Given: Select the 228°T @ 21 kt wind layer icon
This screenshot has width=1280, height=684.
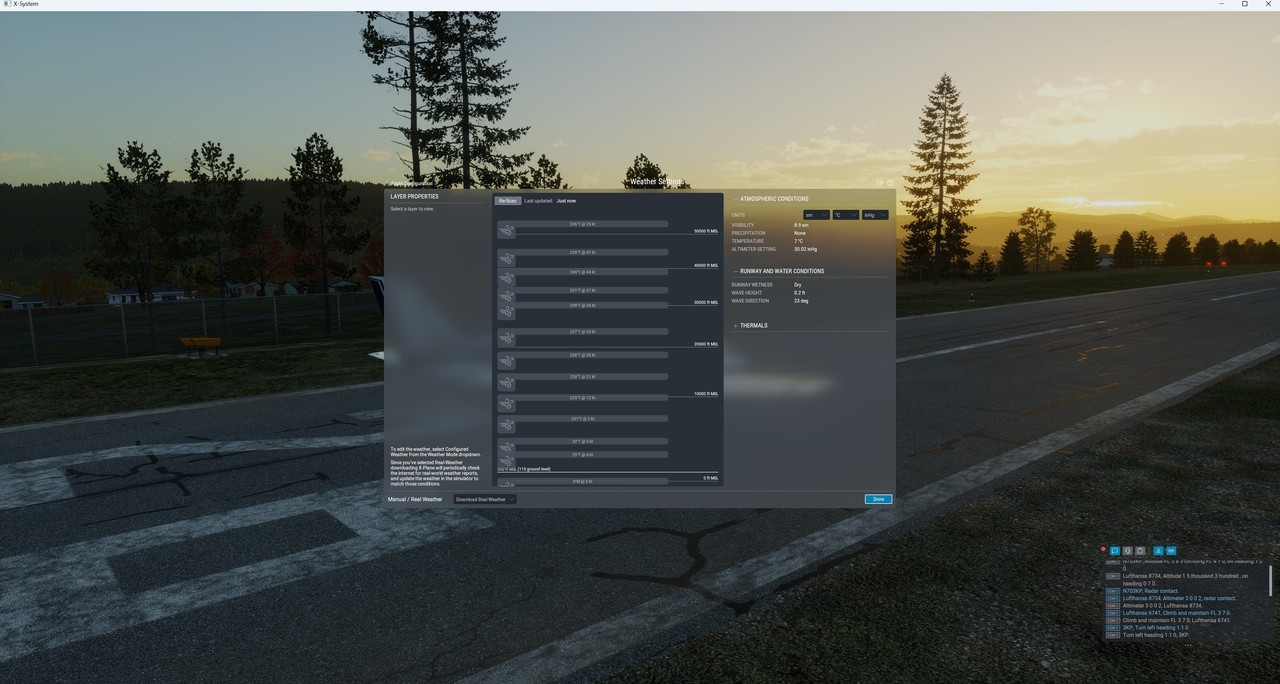Looking at the screenshot, I should pos(507,383).
